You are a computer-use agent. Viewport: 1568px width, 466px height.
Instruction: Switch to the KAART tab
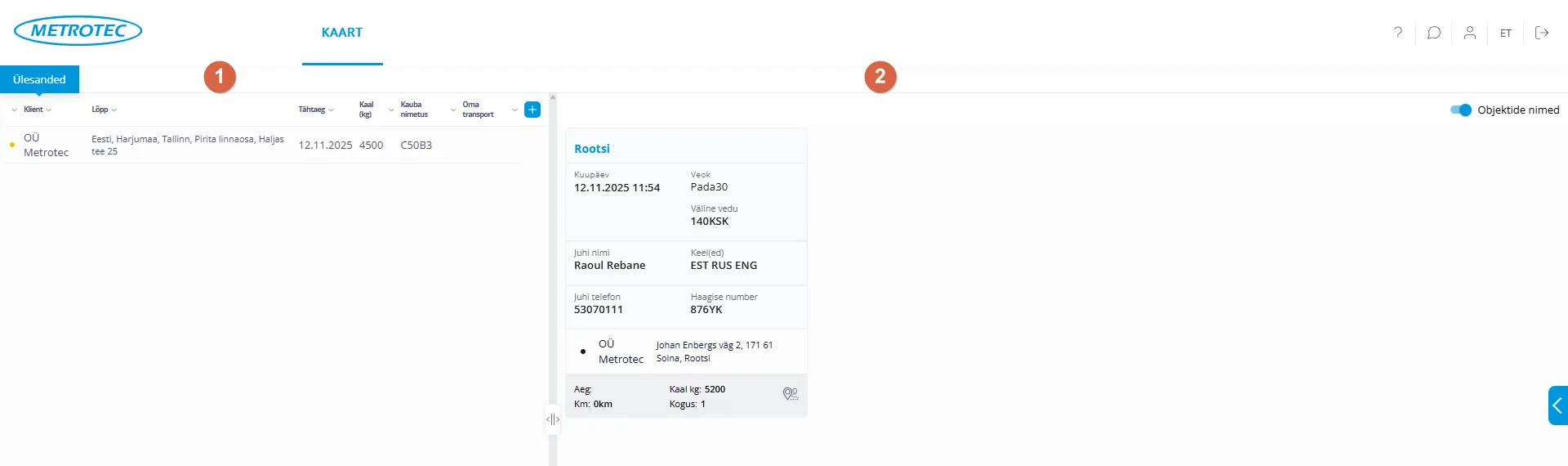click(x=342, y=33)
